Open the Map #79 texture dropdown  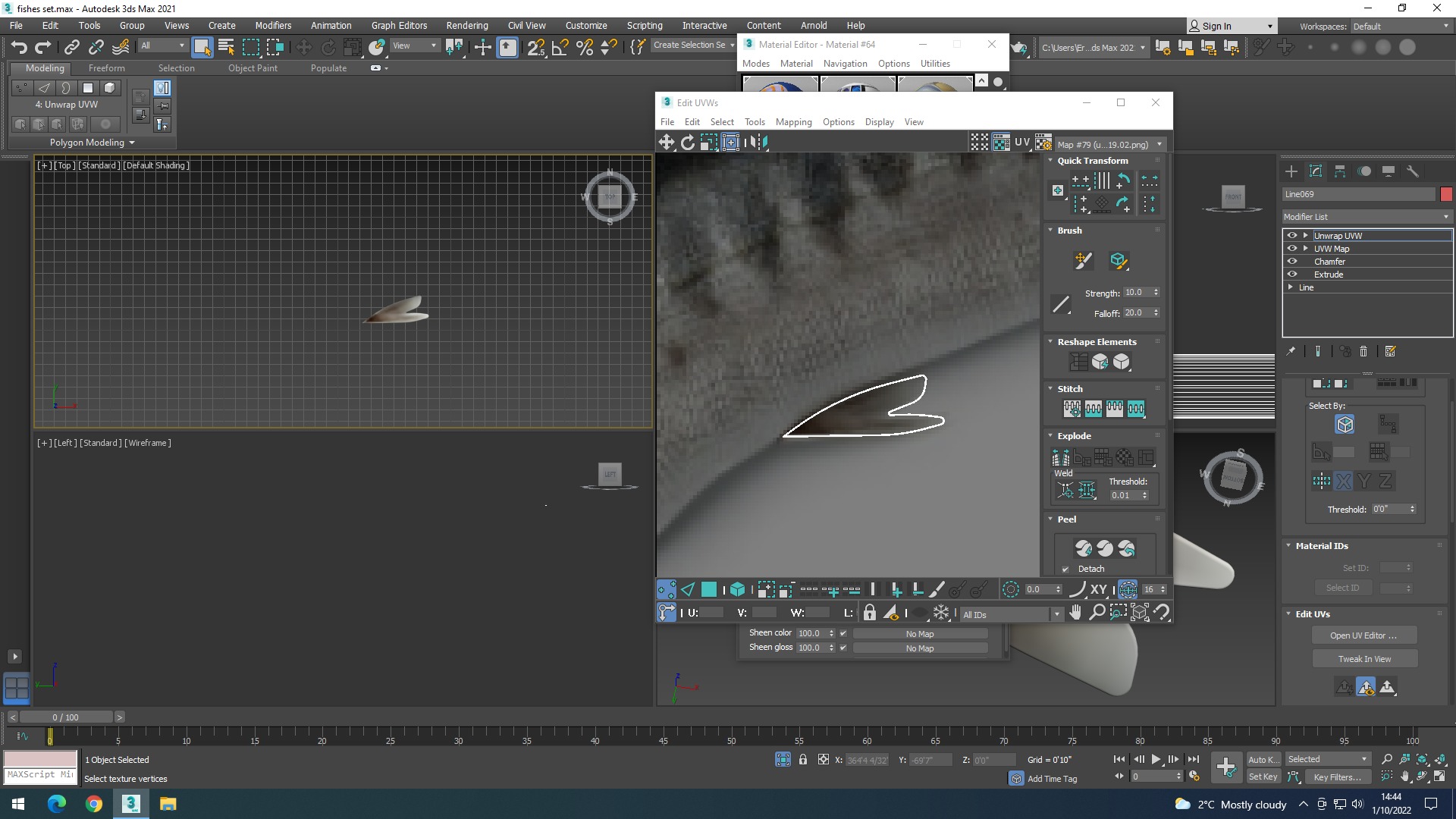[1110, 144]
